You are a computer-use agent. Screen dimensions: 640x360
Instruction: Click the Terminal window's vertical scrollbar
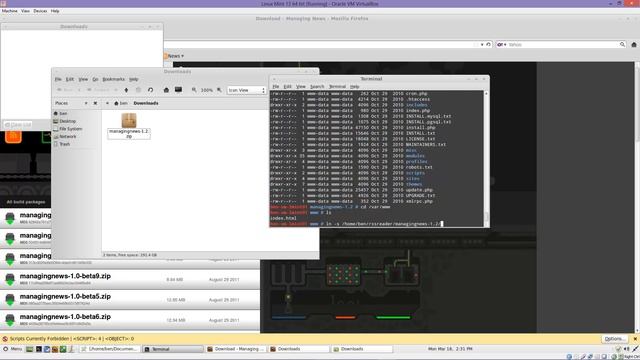pos(486,158)
